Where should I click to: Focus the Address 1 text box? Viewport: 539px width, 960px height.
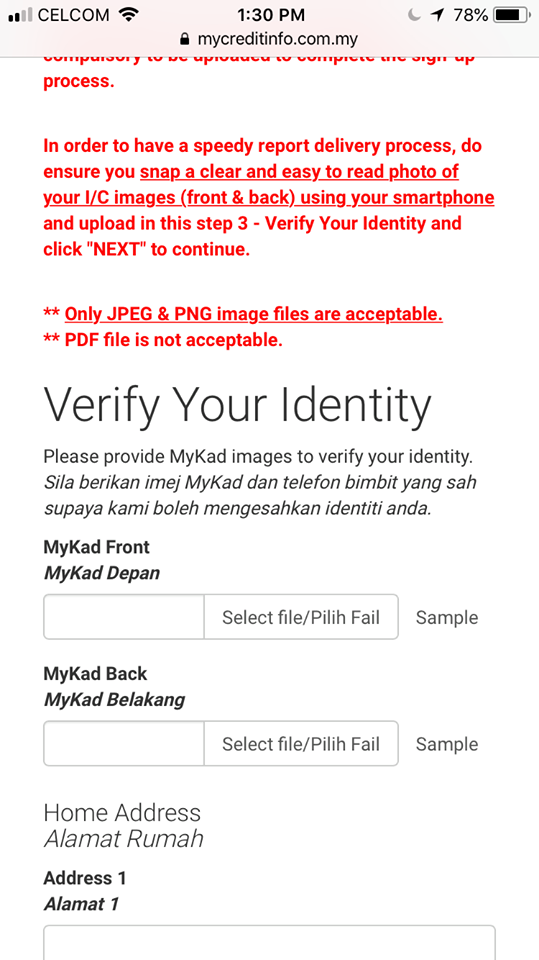(x=270, y=943)
